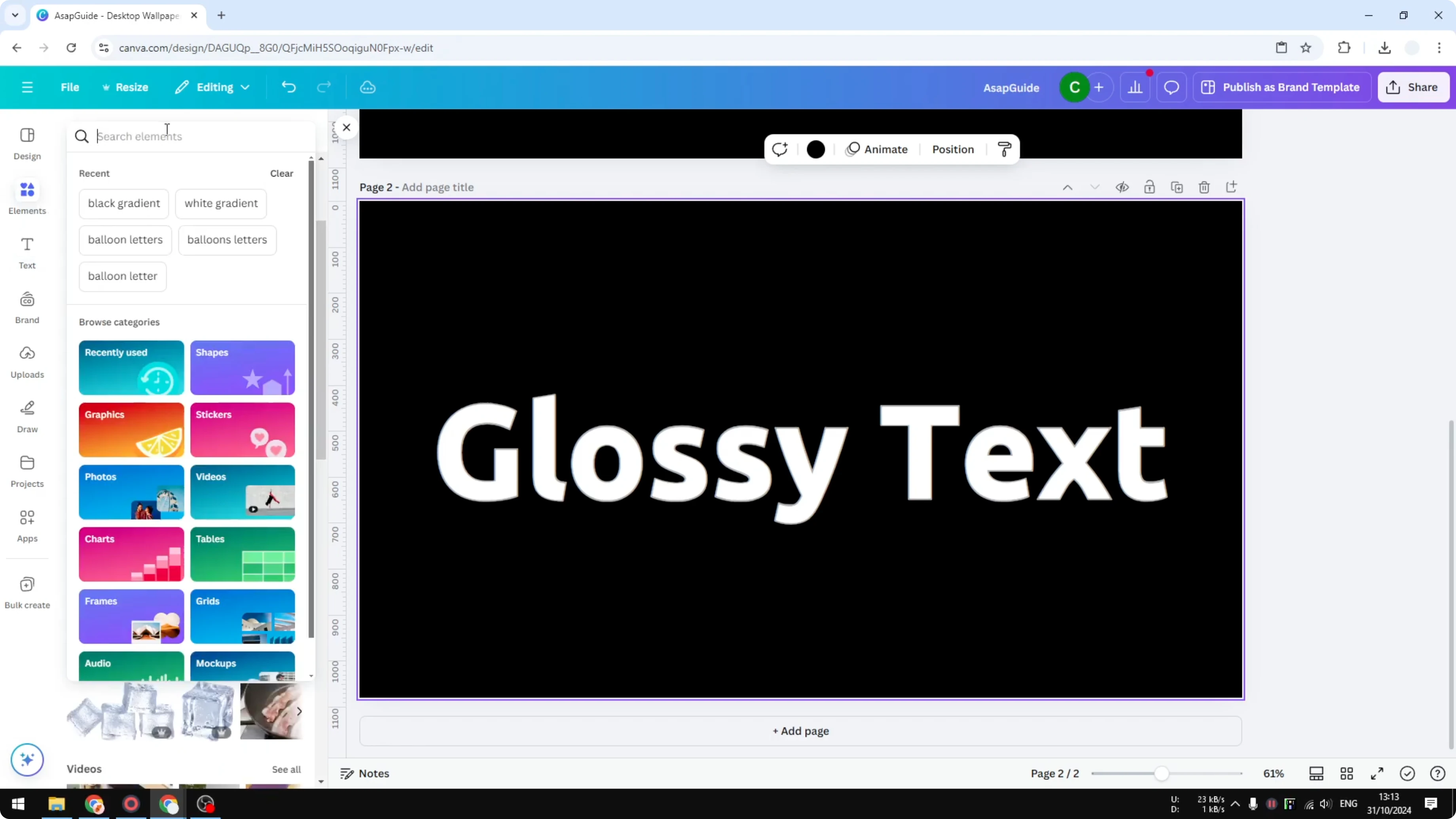Select the black color fill swatch
Image resolution: width=1456 pixels, height=819 pixels.
click(x=815, y=149)
